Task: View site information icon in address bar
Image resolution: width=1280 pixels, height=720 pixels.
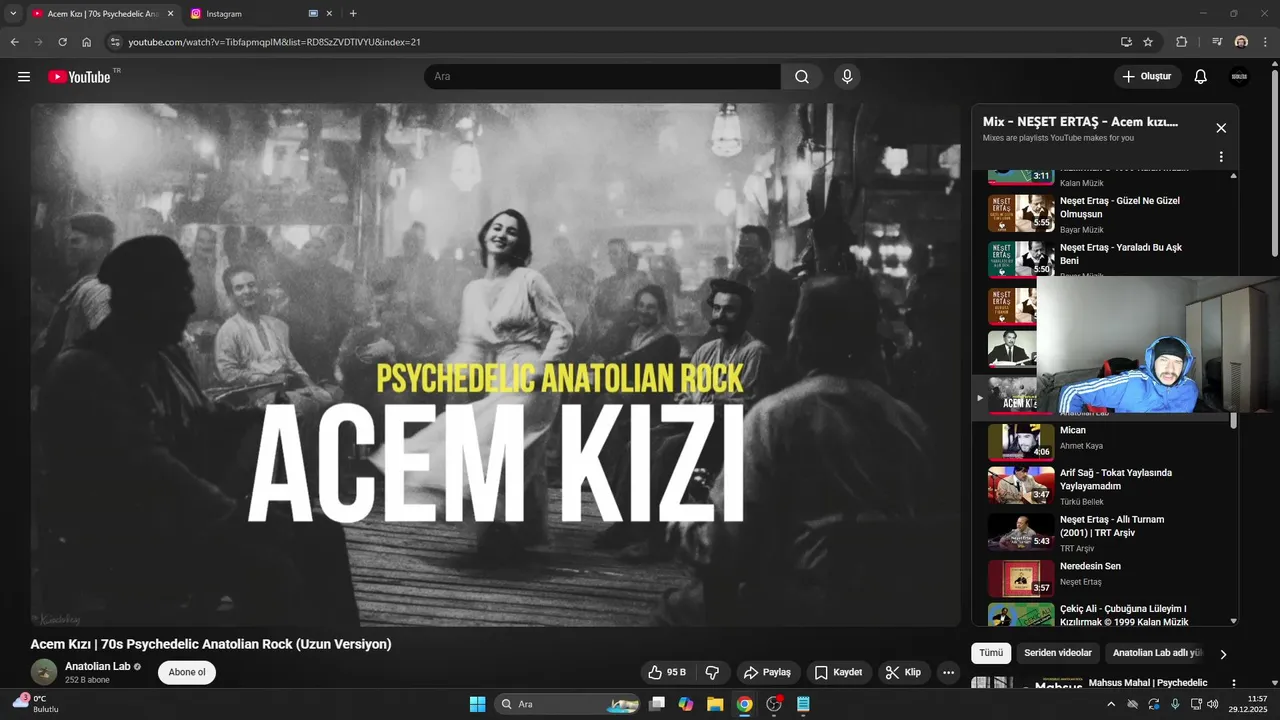Action: coord(115,42)
